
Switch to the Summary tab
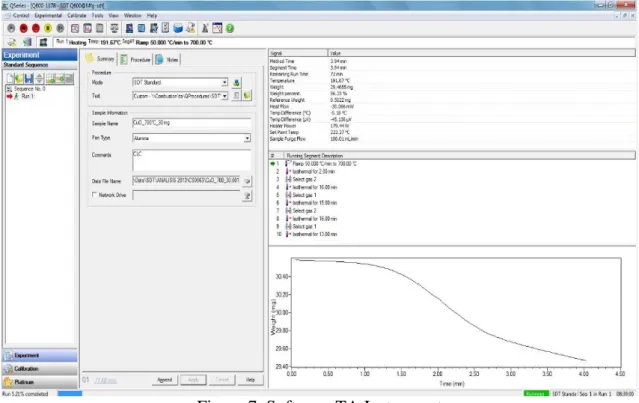pyautogui.click(x=101, y=59)
